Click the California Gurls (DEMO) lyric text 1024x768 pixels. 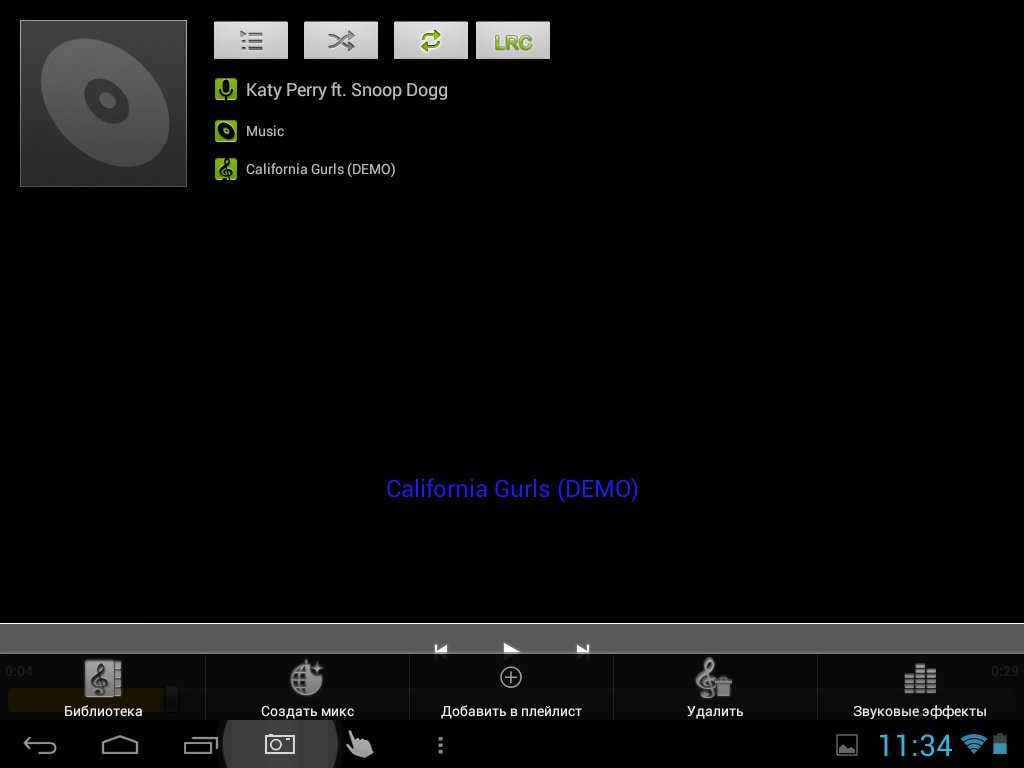point(512,489)
